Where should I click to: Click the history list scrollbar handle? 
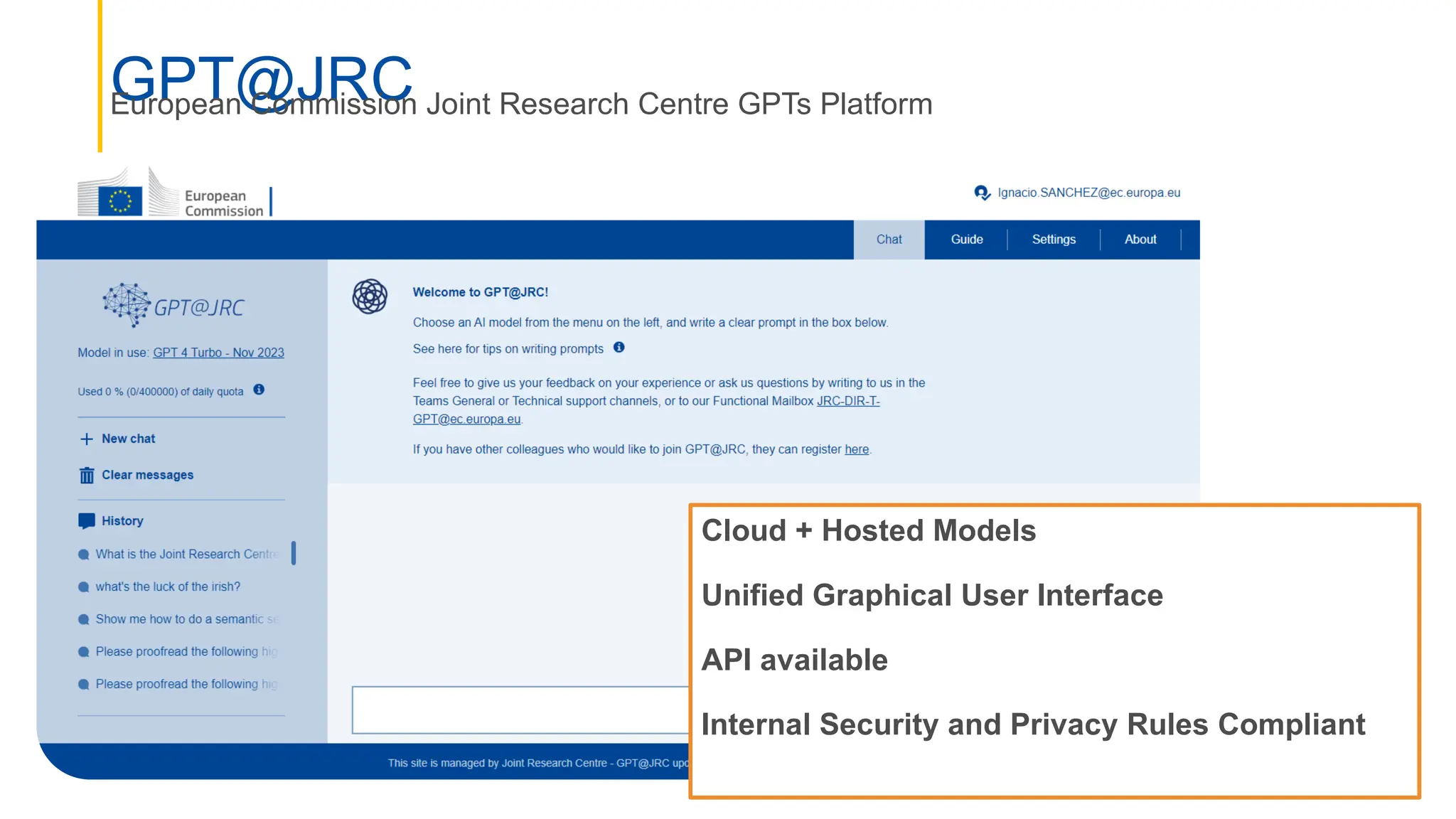(294, 553)
